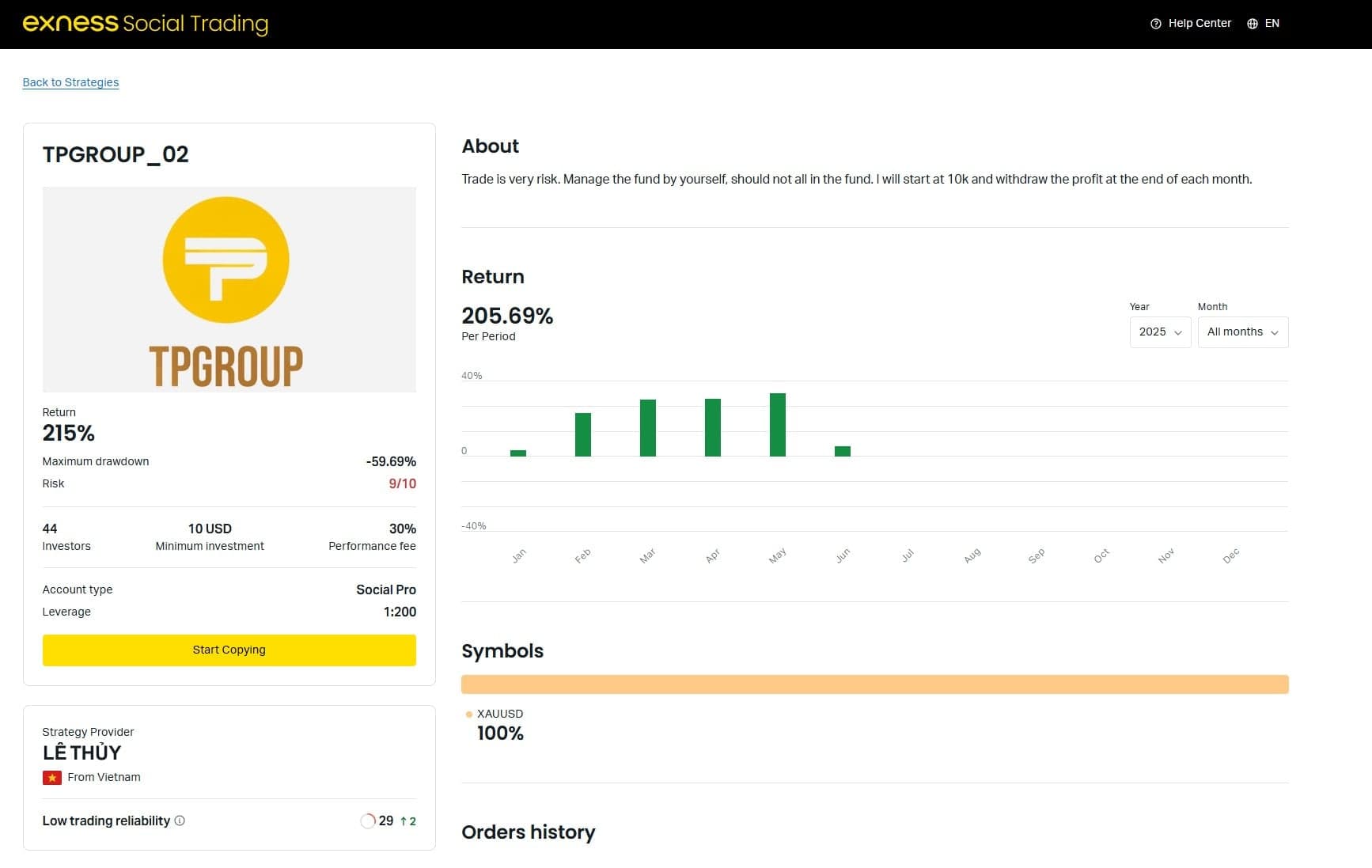Viewport: 1372px width, 868px height.
Task: Click the Dec label on chart axis
Action: [x=1230, y=555]
